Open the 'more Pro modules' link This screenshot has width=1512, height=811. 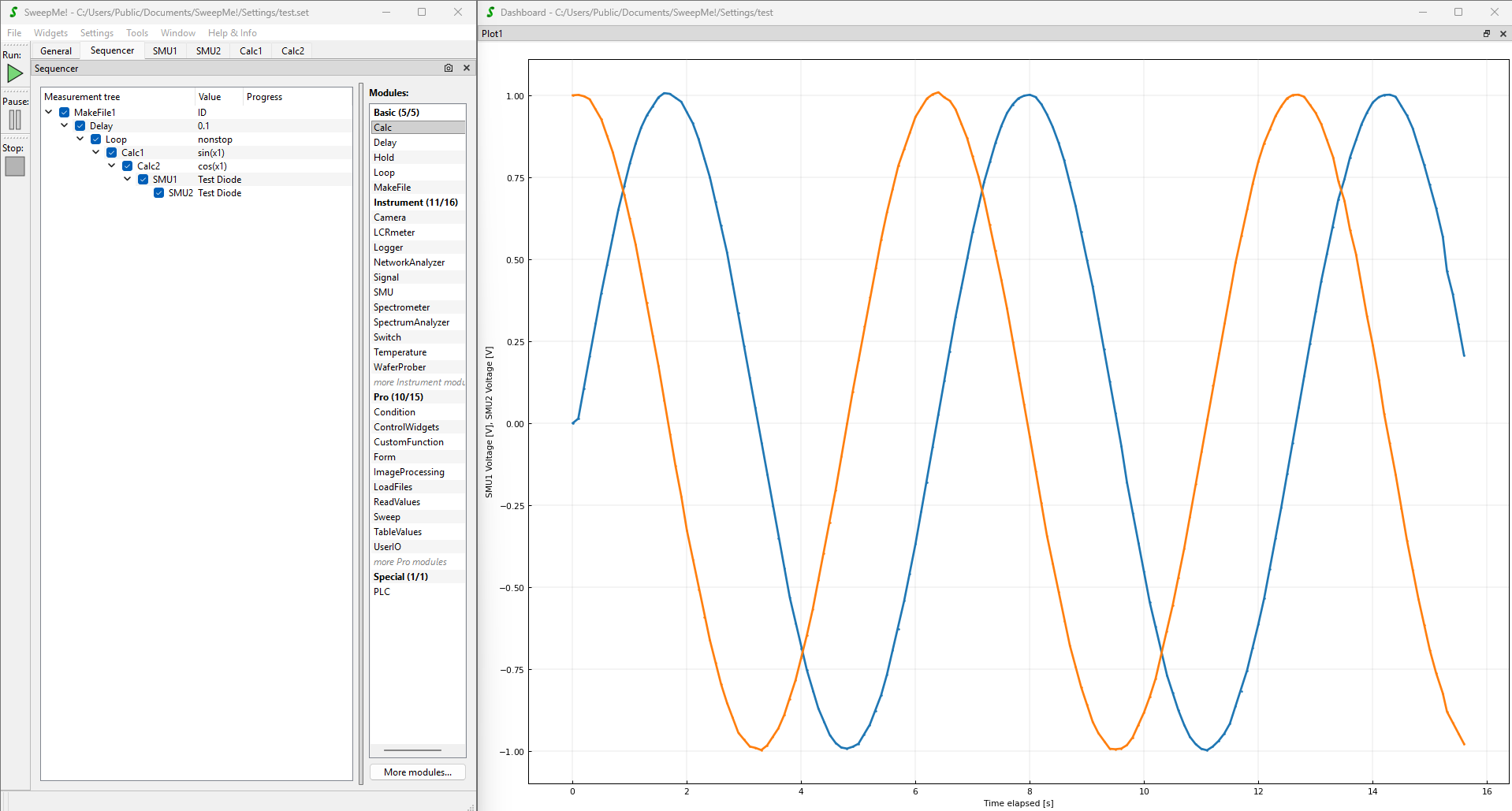pos(410,562)
